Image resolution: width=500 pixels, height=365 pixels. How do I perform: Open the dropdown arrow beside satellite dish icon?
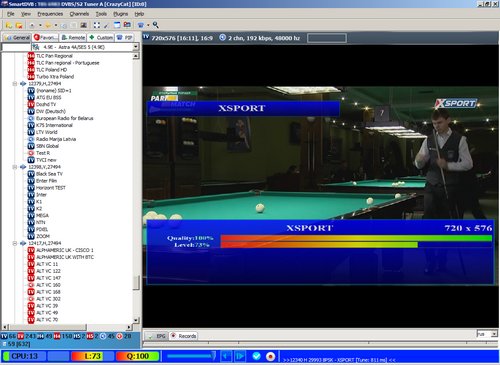[x=40, y=25]
